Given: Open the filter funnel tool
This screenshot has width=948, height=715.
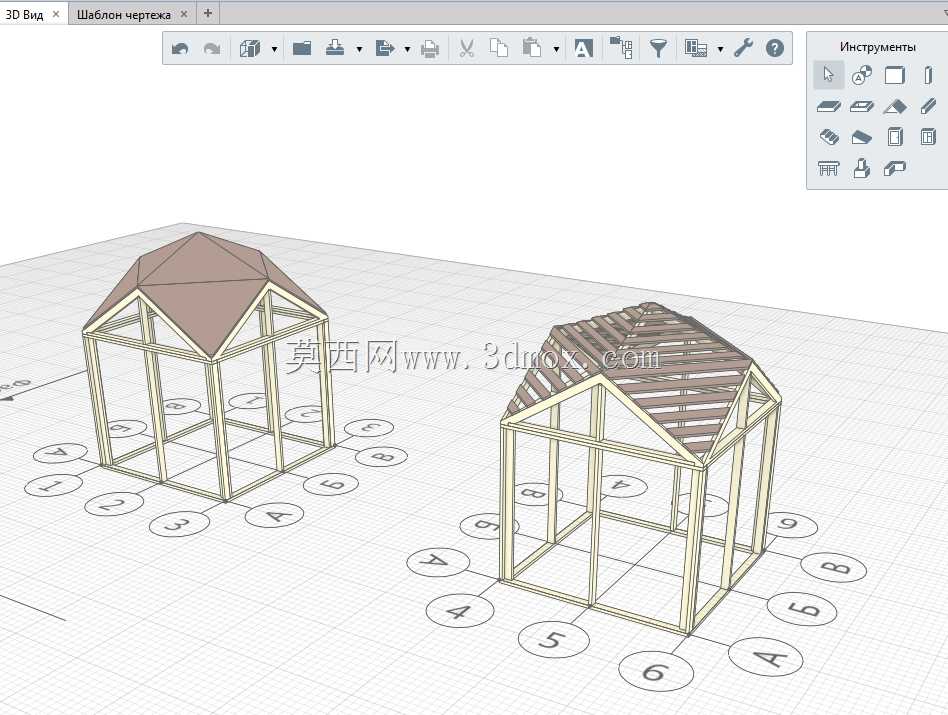Looking at the screenshot, I should (658, 48).
